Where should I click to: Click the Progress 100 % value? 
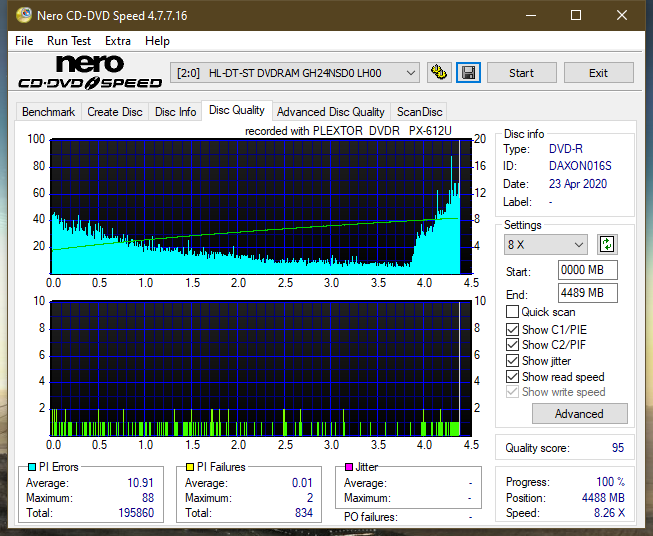point(611,482)
